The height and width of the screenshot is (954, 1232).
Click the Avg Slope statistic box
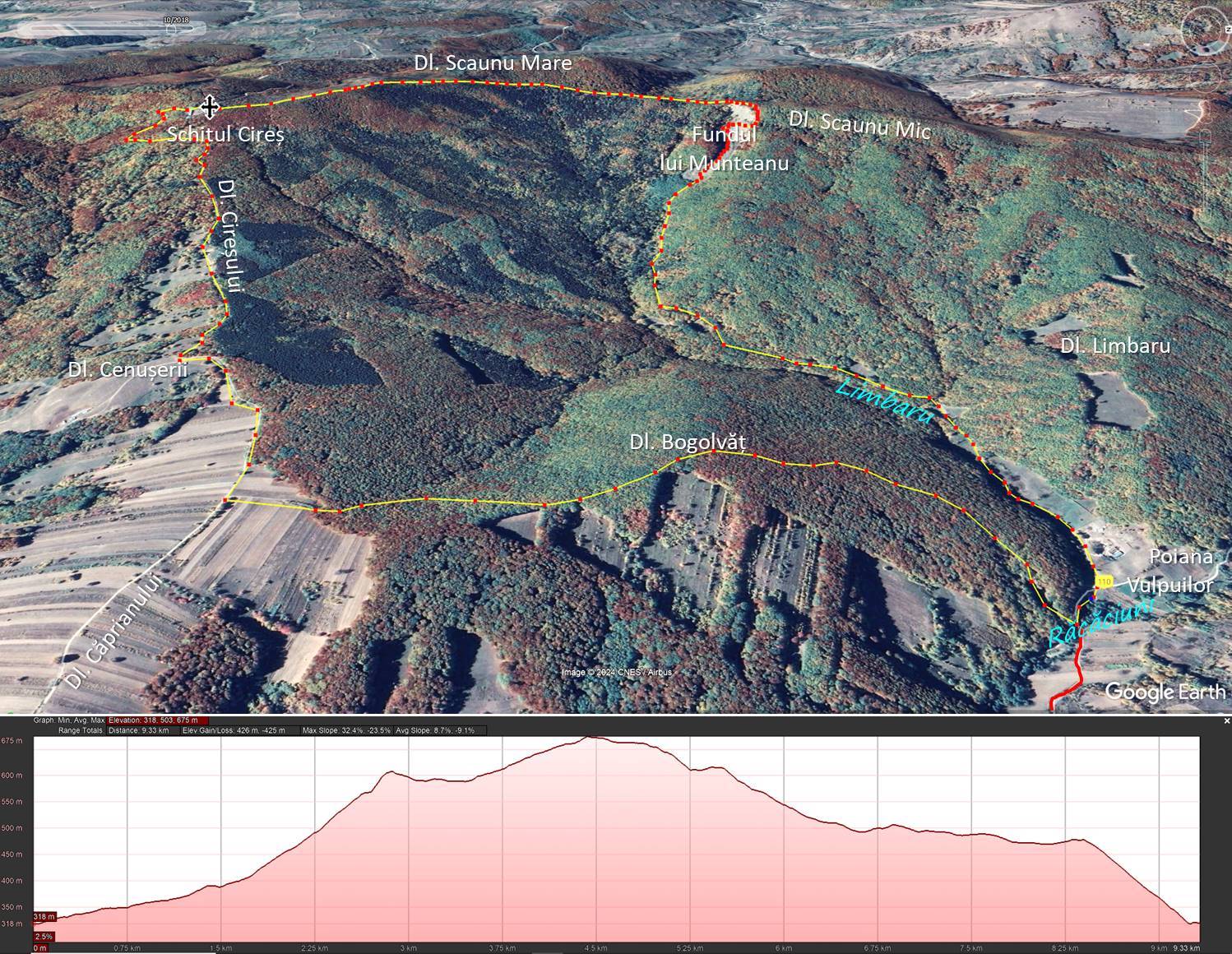coord(435,730)
